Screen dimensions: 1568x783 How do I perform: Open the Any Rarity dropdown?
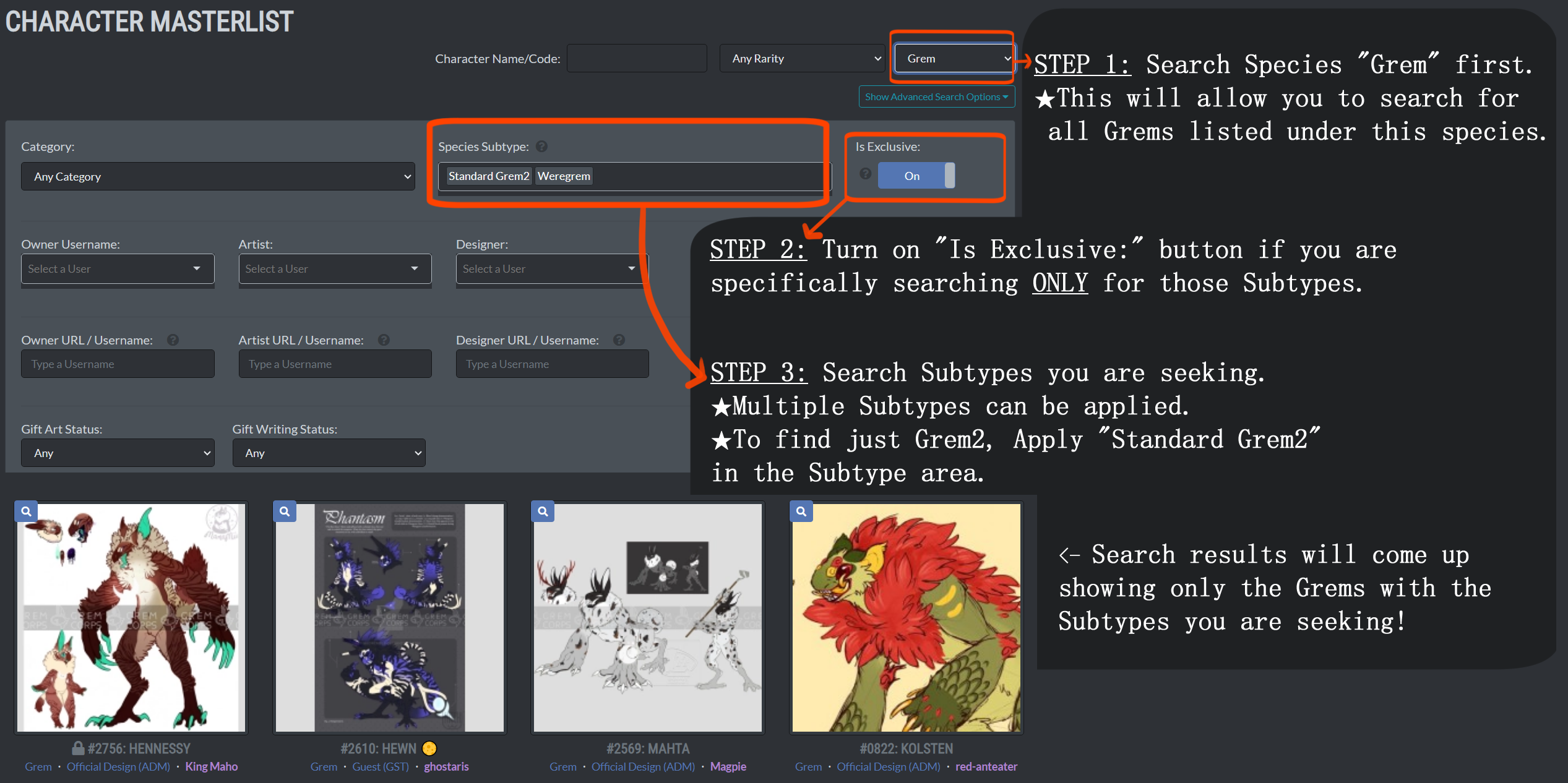point(800,58)
